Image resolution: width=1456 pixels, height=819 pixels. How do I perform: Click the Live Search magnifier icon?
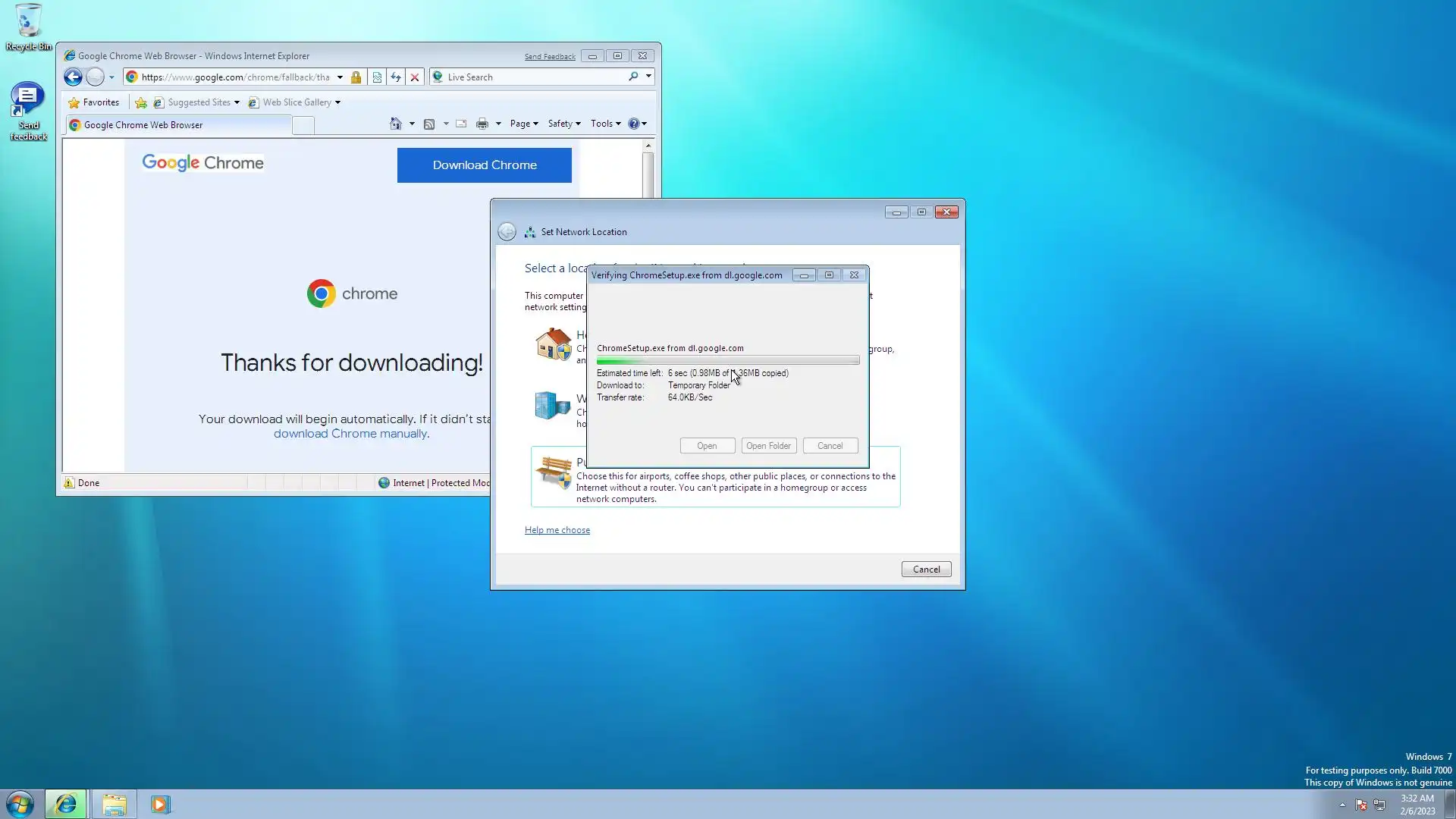pos(633,77)
